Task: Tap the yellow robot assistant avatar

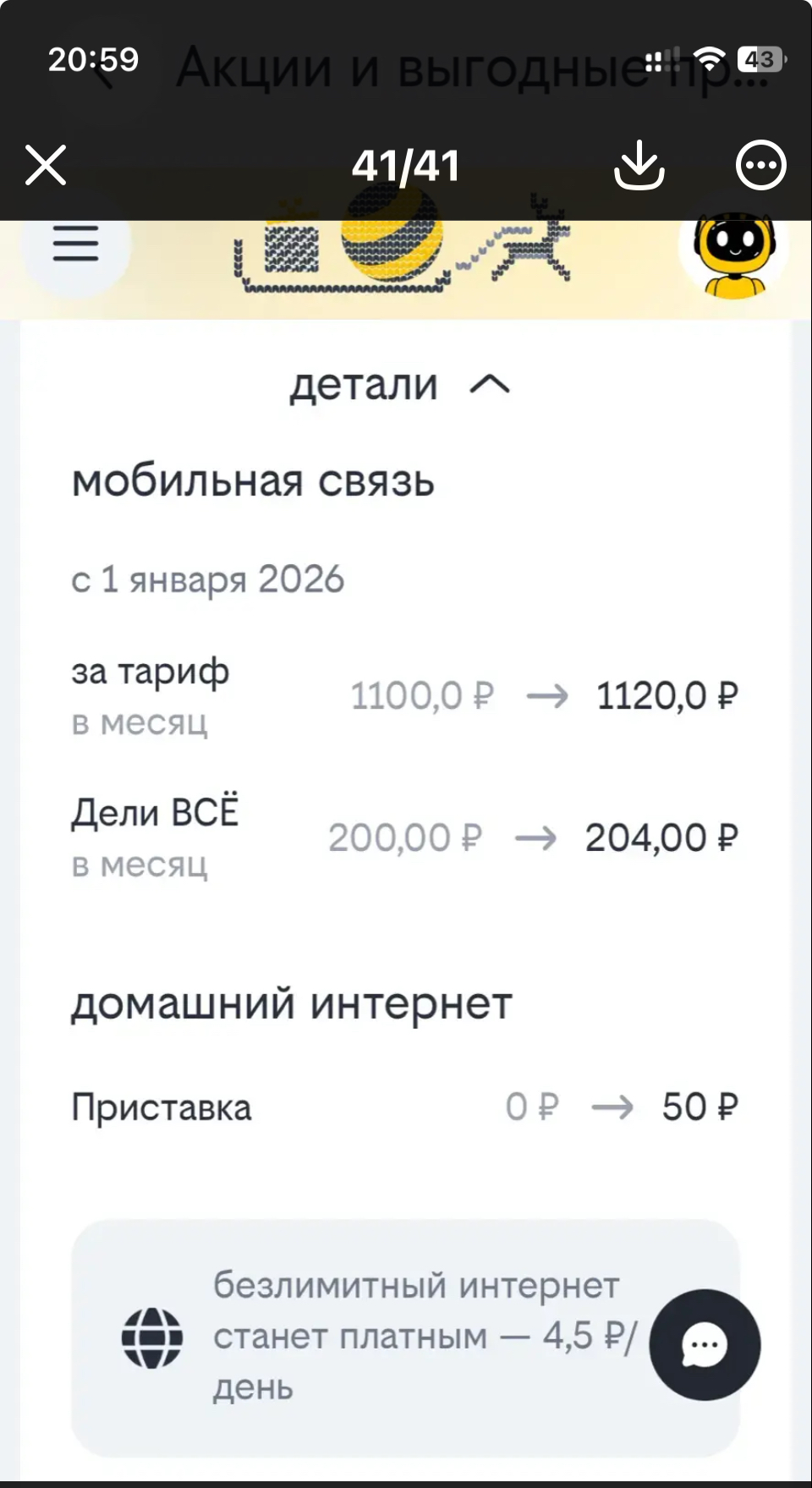Action: point(733,254)
